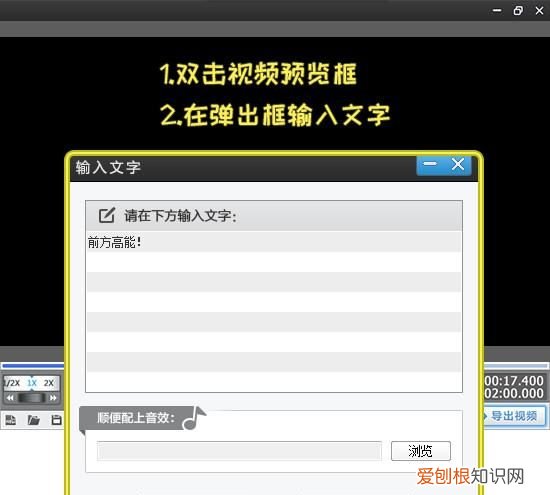550x495 pixels.
Task: Click the rewind double-arrow icon
Action: click(x=10, y=398)
